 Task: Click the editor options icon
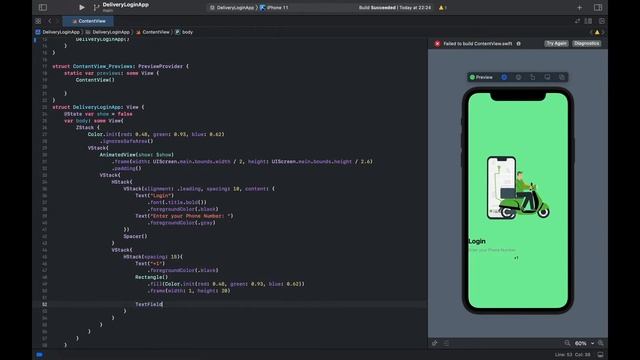coord(577,21)
